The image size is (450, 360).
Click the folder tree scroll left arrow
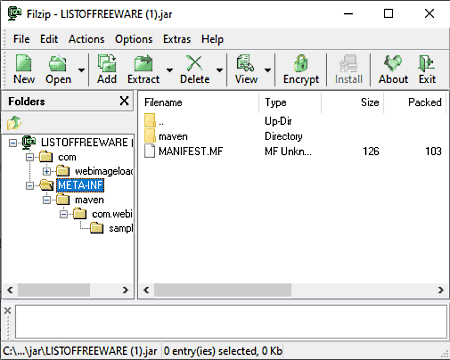pyautogui.click(x=10, y=290)
